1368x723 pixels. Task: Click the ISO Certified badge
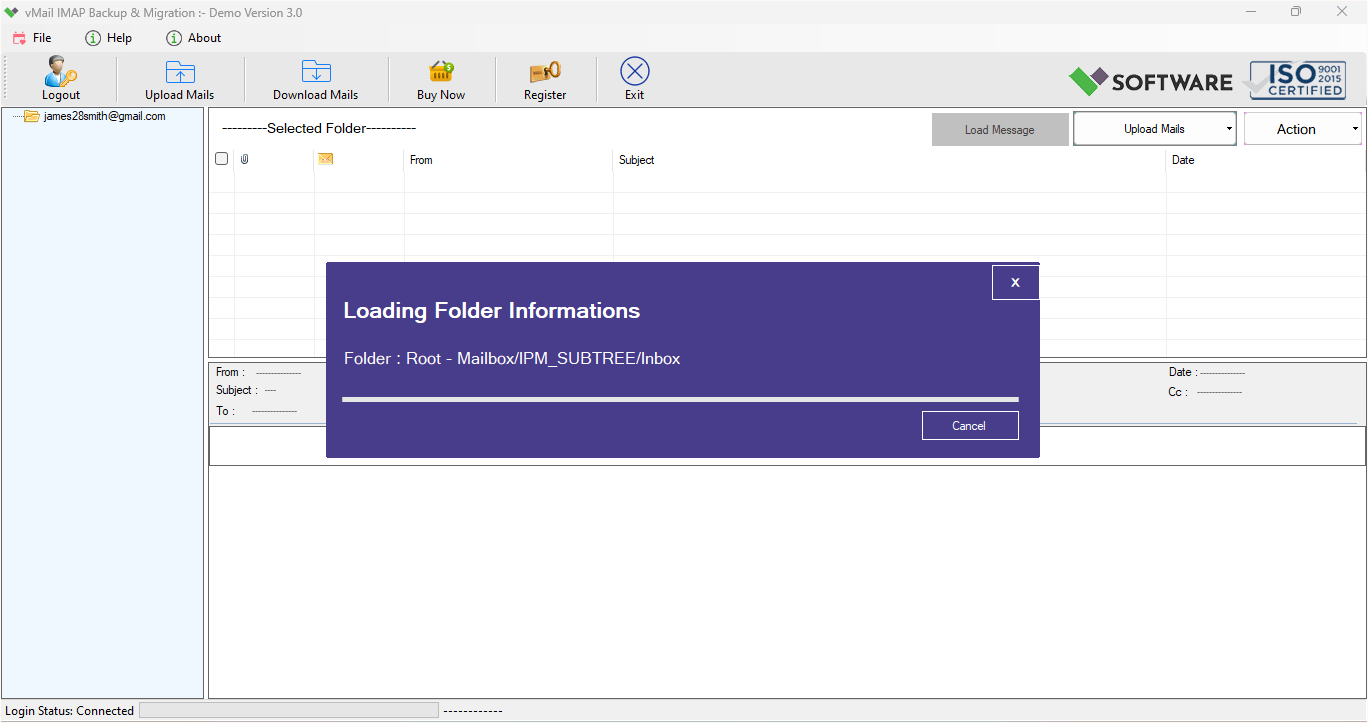1296,79
